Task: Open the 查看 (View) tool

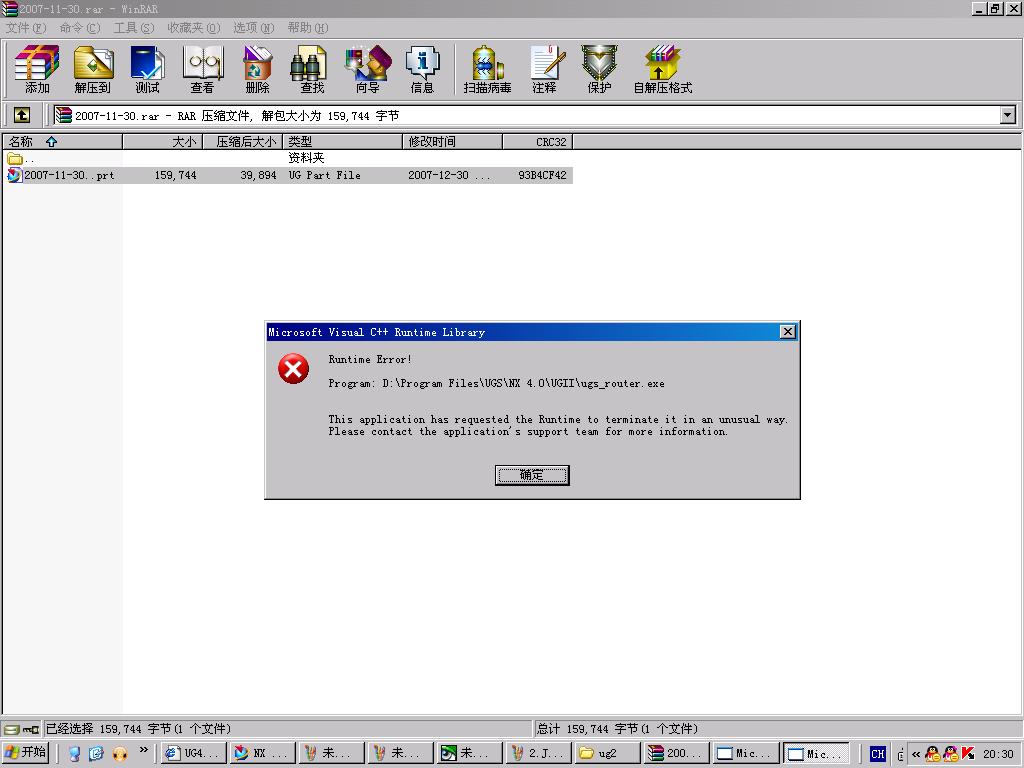Action: tap(202, 69)
